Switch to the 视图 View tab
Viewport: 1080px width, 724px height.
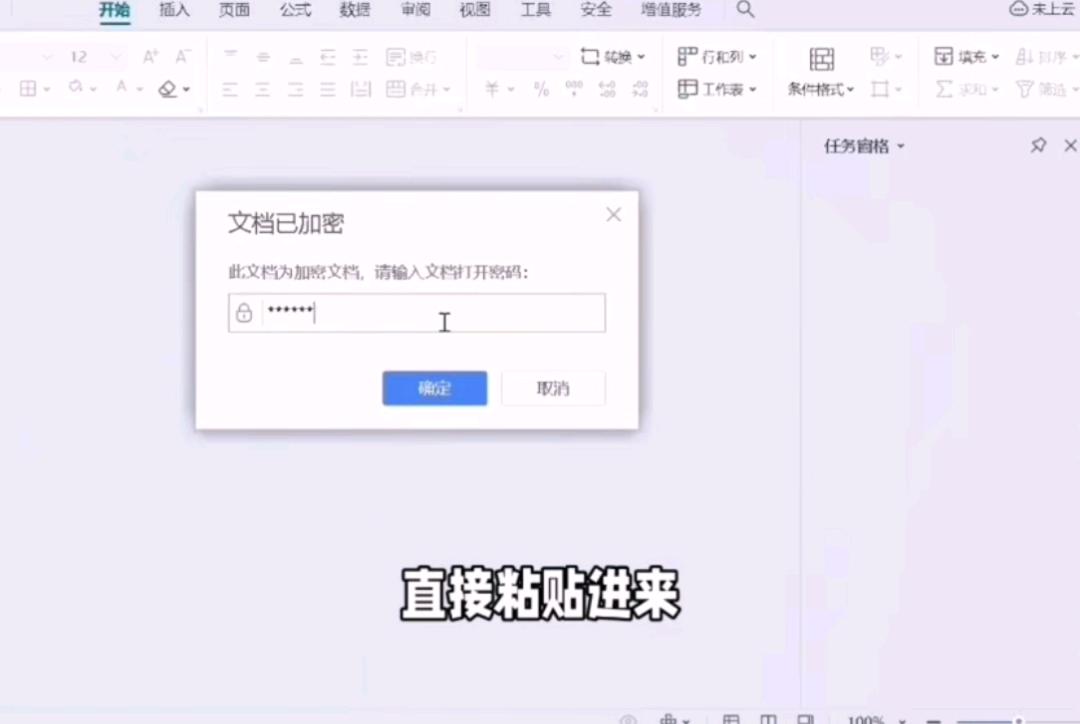click(475, 10)
